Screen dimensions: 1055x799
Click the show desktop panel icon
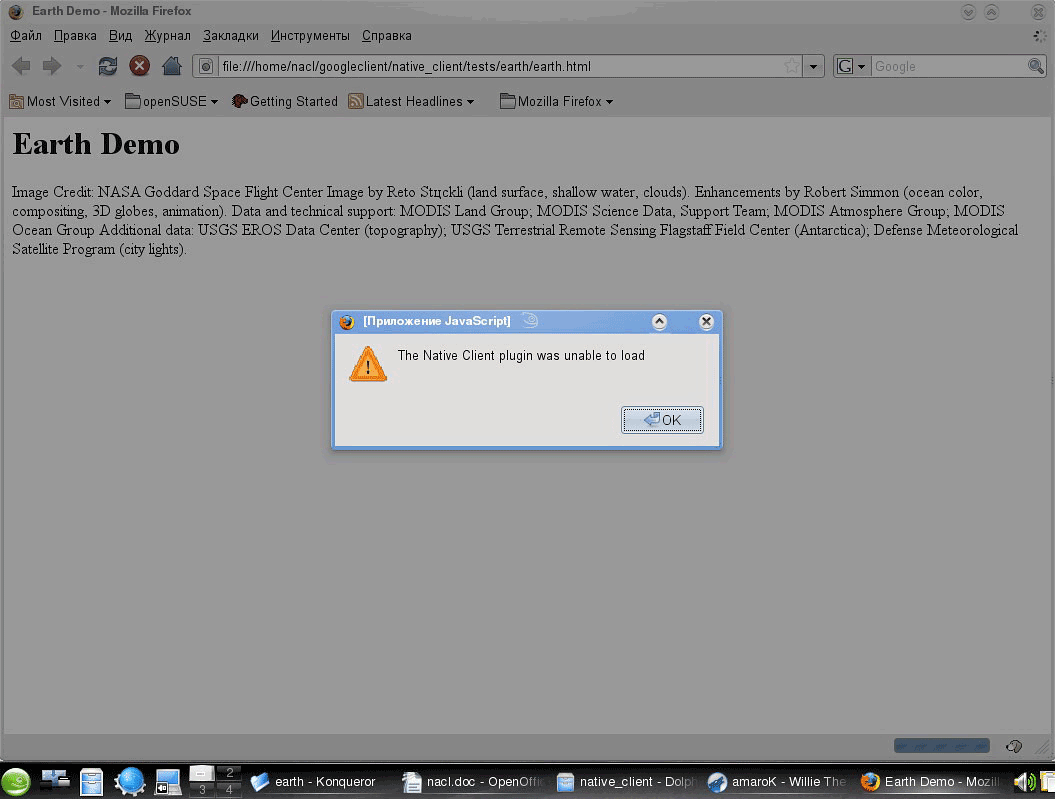click(x=168, y=782)
